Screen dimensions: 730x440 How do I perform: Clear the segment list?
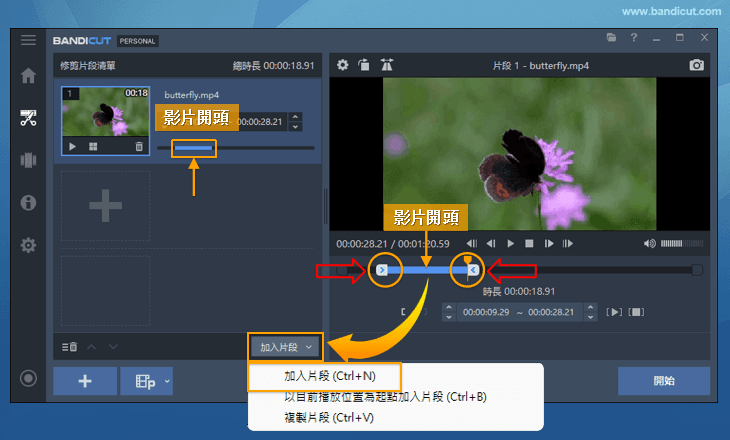[x=70, y=347]
